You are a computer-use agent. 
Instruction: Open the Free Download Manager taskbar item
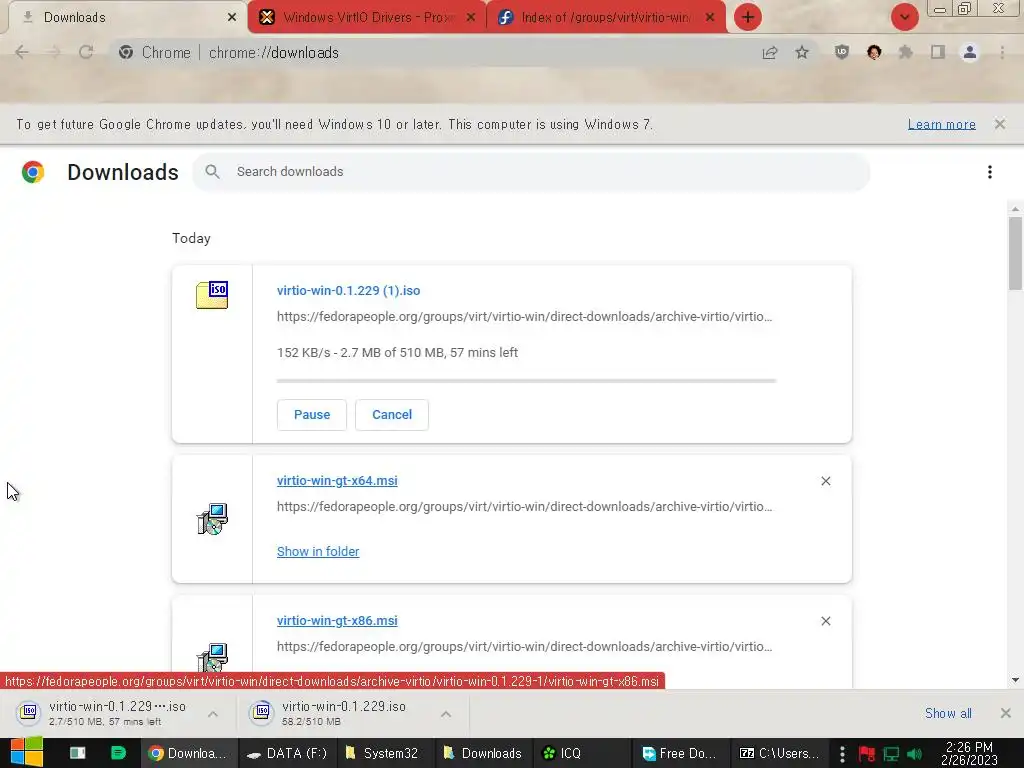[679, 753]
